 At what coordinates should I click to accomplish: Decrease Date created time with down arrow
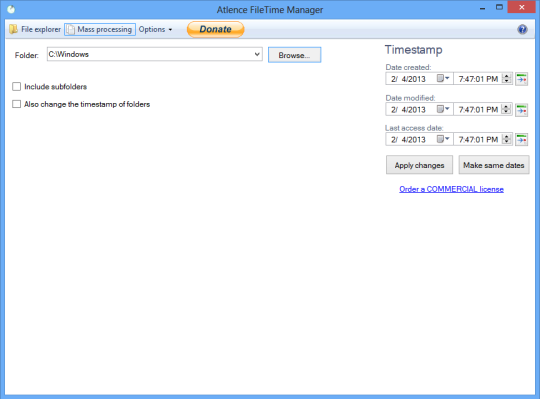(507, 82)
